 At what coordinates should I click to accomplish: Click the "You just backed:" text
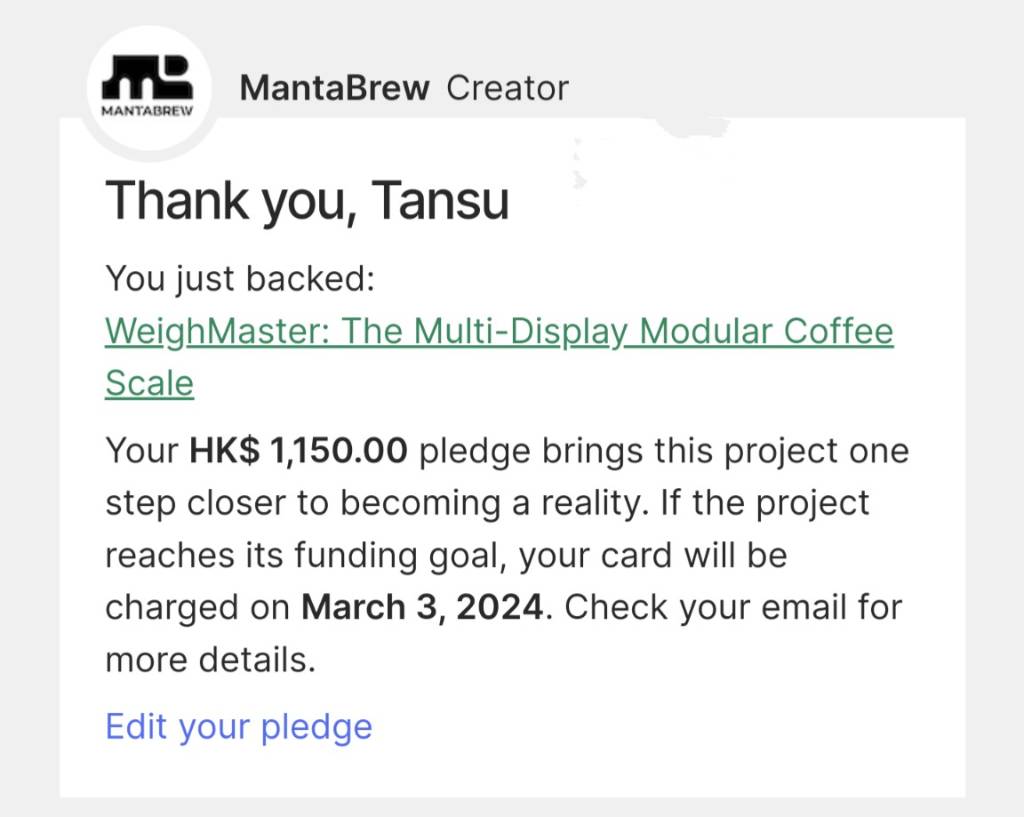[x=239, y=278]
